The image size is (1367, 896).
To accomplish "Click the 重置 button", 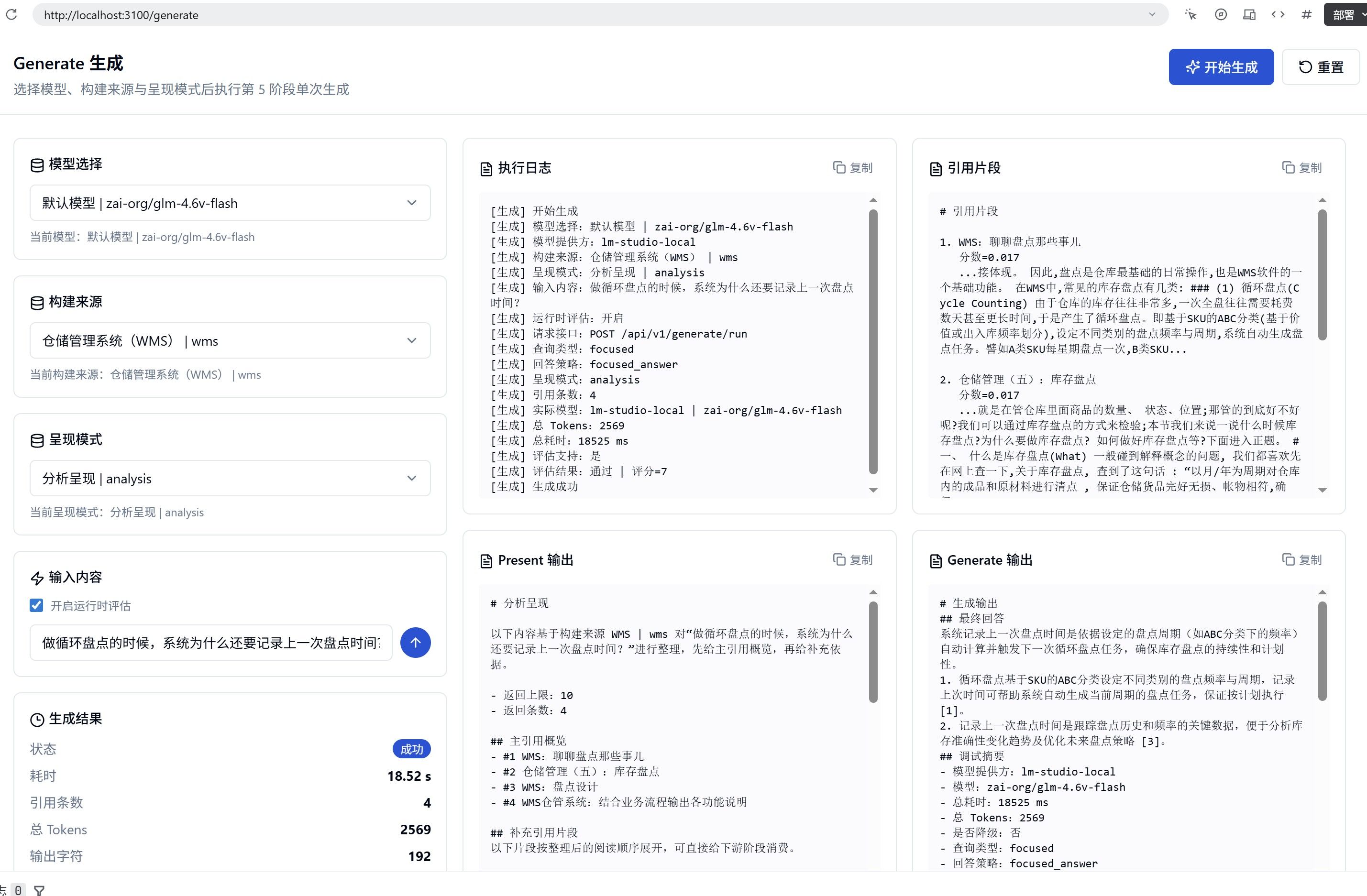I will point(1321,67).
